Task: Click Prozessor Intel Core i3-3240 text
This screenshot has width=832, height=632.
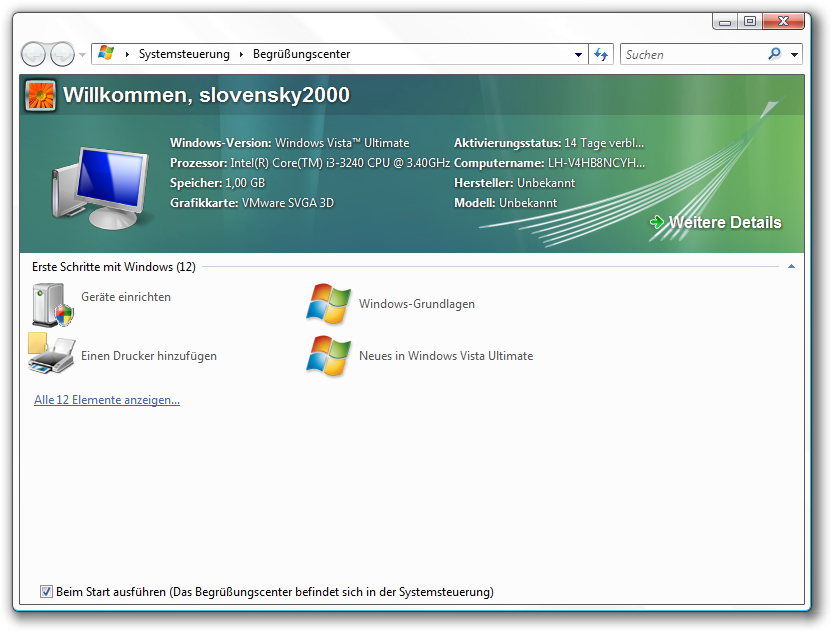Action: click(310, 163)
